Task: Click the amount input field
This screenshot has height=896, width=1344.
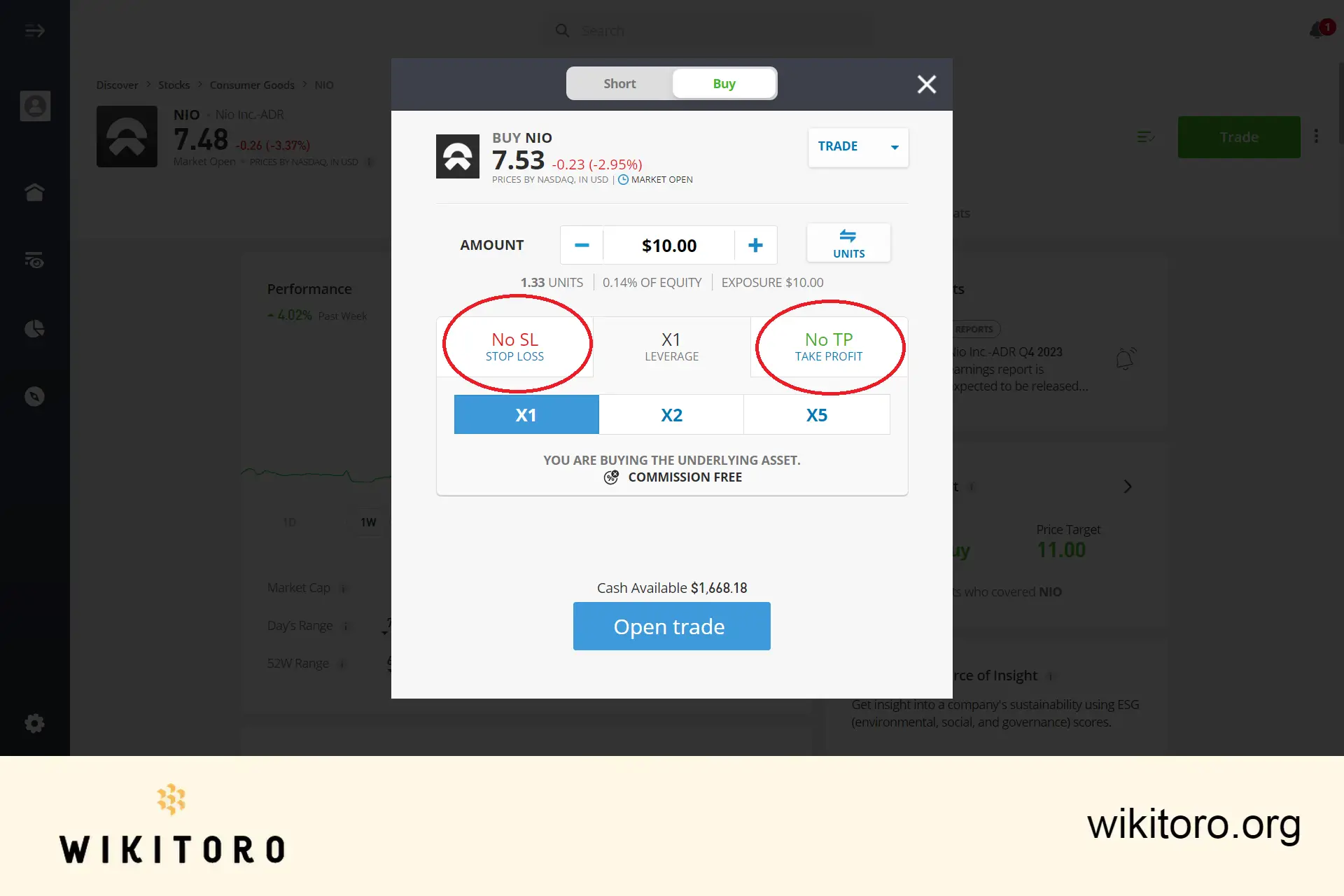Action: [x=668, y=244]
